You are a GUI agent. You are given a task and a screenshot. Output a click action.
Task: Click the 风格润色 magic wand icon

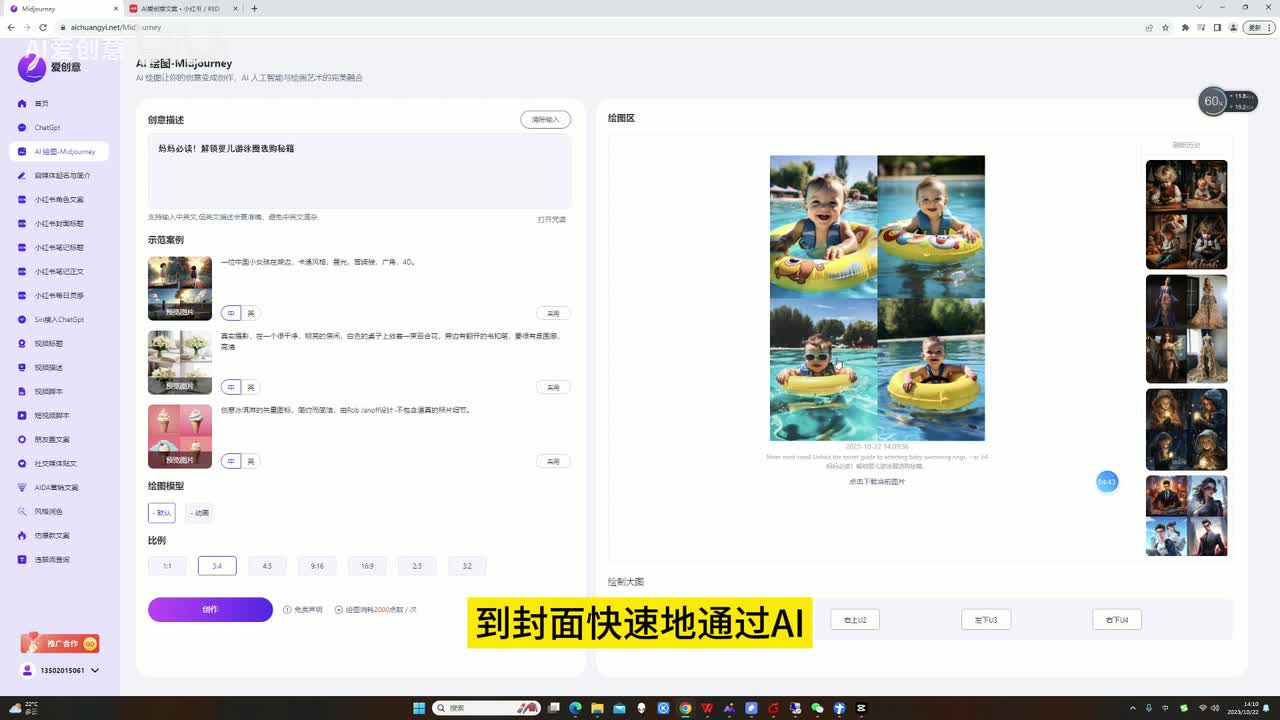pos(22,511)
